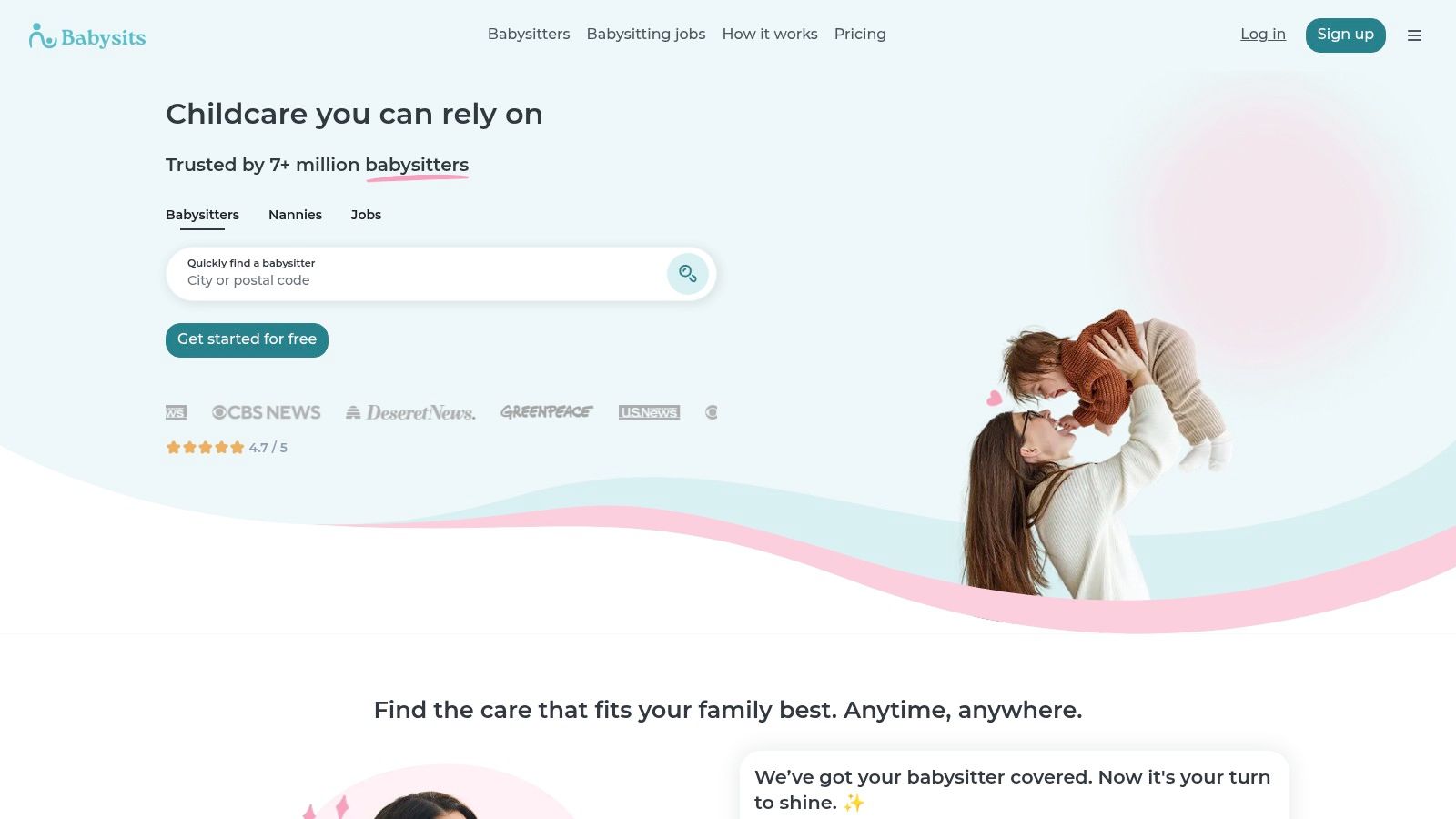Image resolution: width=1456 pixels, height=819 pixels.
Task: Open Babysitting jobs in the navigation
Action: pos(646,34)
